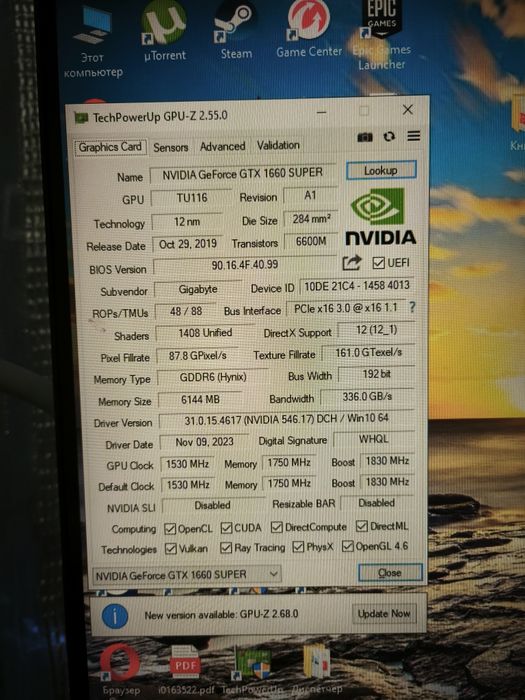Viewport: 525px width, 700px height.
Task: Open the GPU-Z hamburger menu
Action: (x=414, y=136)
